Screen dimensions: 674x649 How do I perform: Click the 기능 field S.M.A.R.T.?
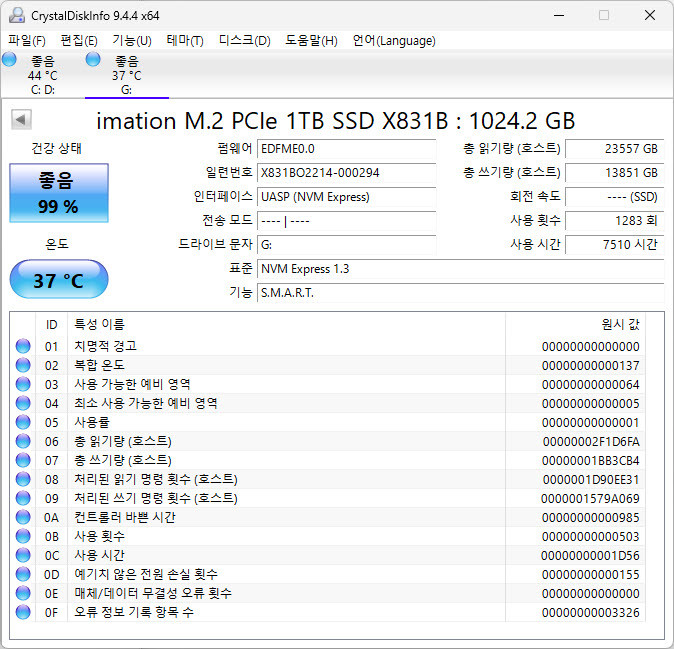point(461,293)
